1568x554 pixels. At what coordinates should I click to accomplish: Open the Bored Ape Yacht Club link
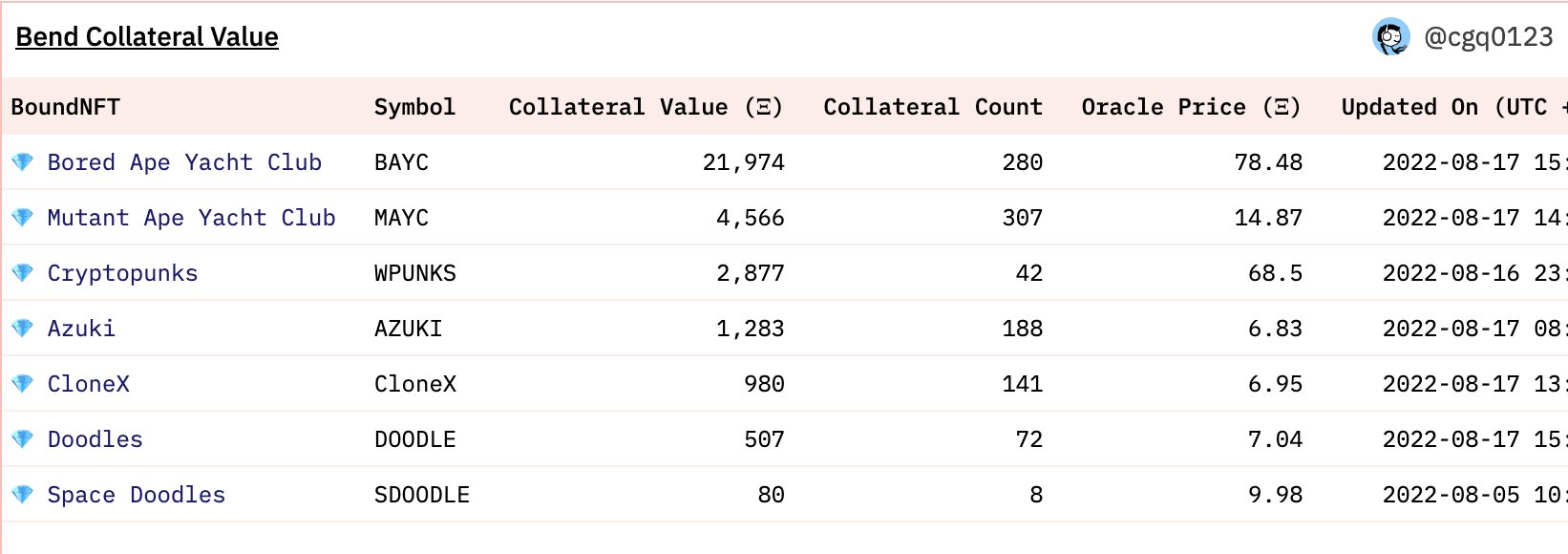pos(184,162)
